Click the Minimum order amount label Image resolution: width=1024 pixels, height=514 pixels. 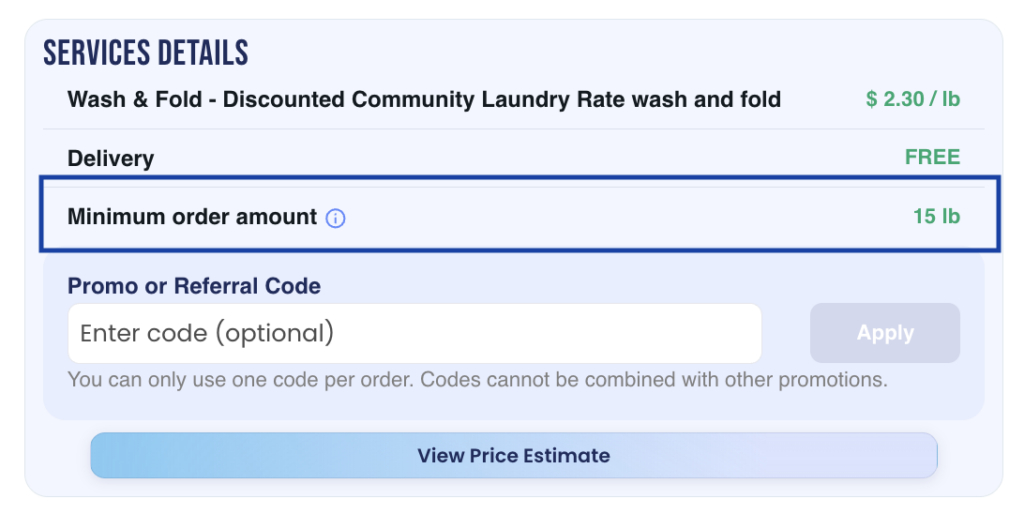pos(192,216)
